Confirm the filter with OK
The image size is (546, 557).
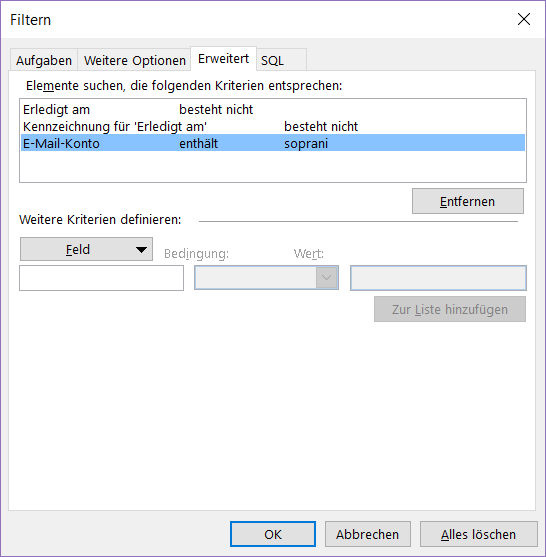point(273,534)
